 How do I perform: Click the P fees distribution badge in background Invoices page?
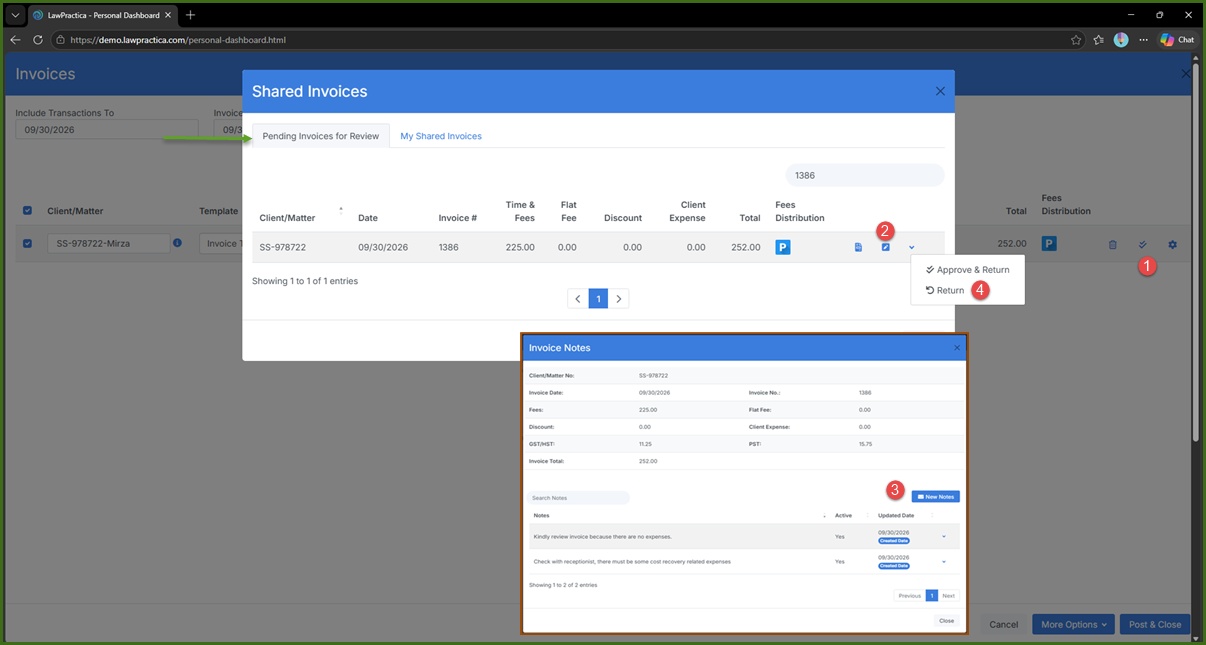1049,244
